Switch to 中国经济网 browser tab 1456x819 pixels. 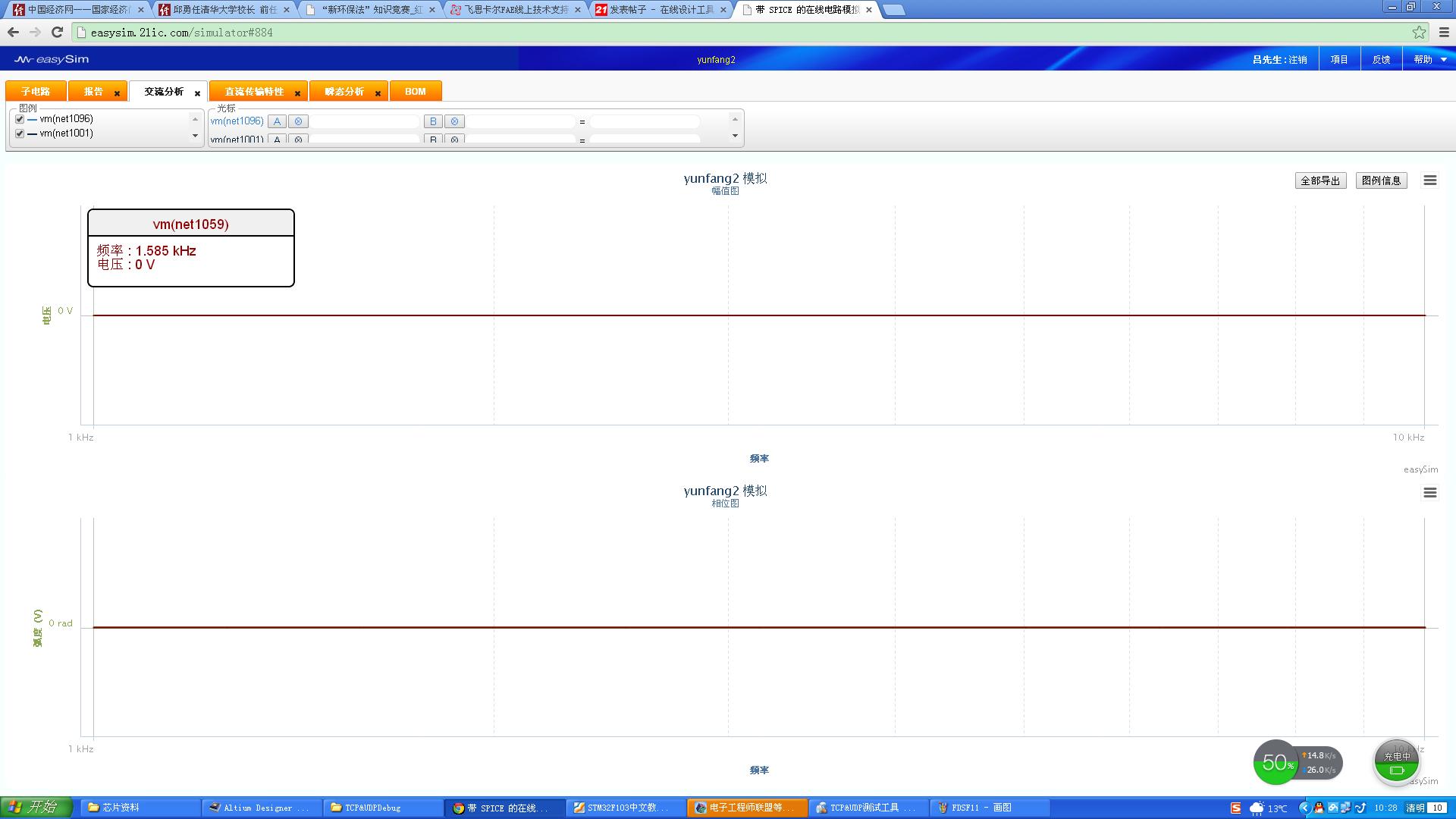(78, 10)
